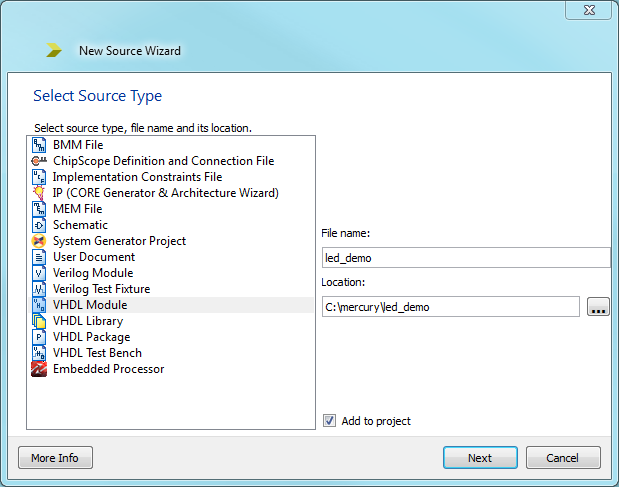Image resolution: width=619 pixels, height=487 pixels.
Task: Click the File name input field
Action: (x=466, y=258)
